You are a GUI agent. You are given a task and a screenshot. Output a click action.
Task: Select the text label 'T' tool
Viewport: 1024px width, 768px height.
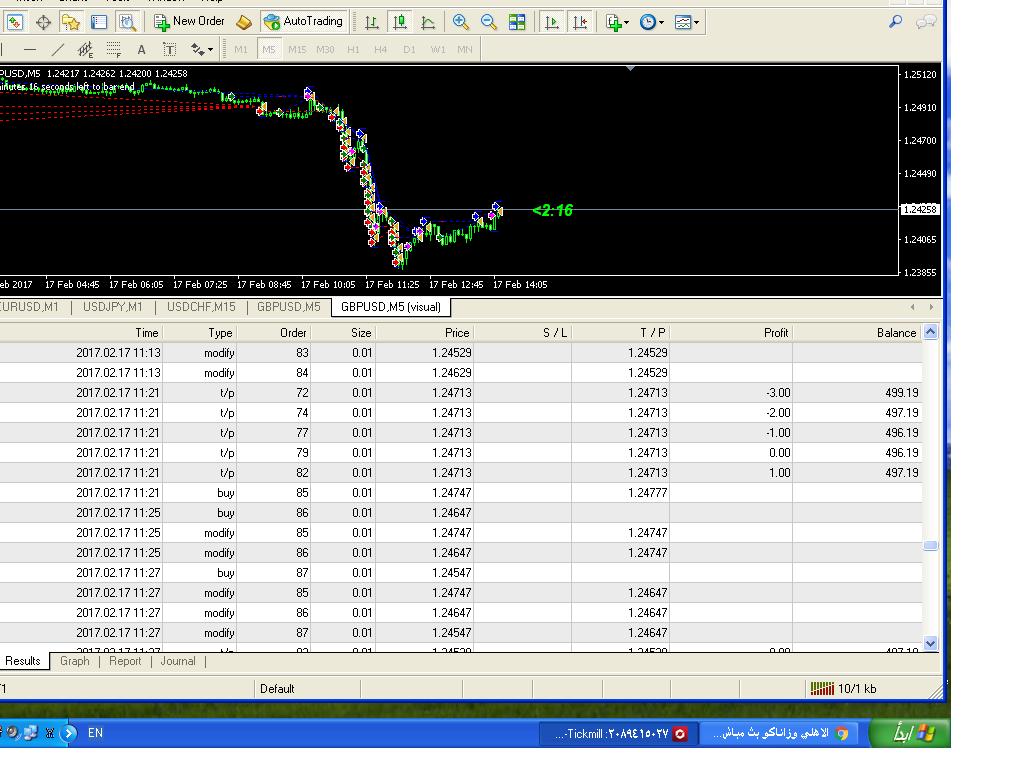(x=169, y=49)
